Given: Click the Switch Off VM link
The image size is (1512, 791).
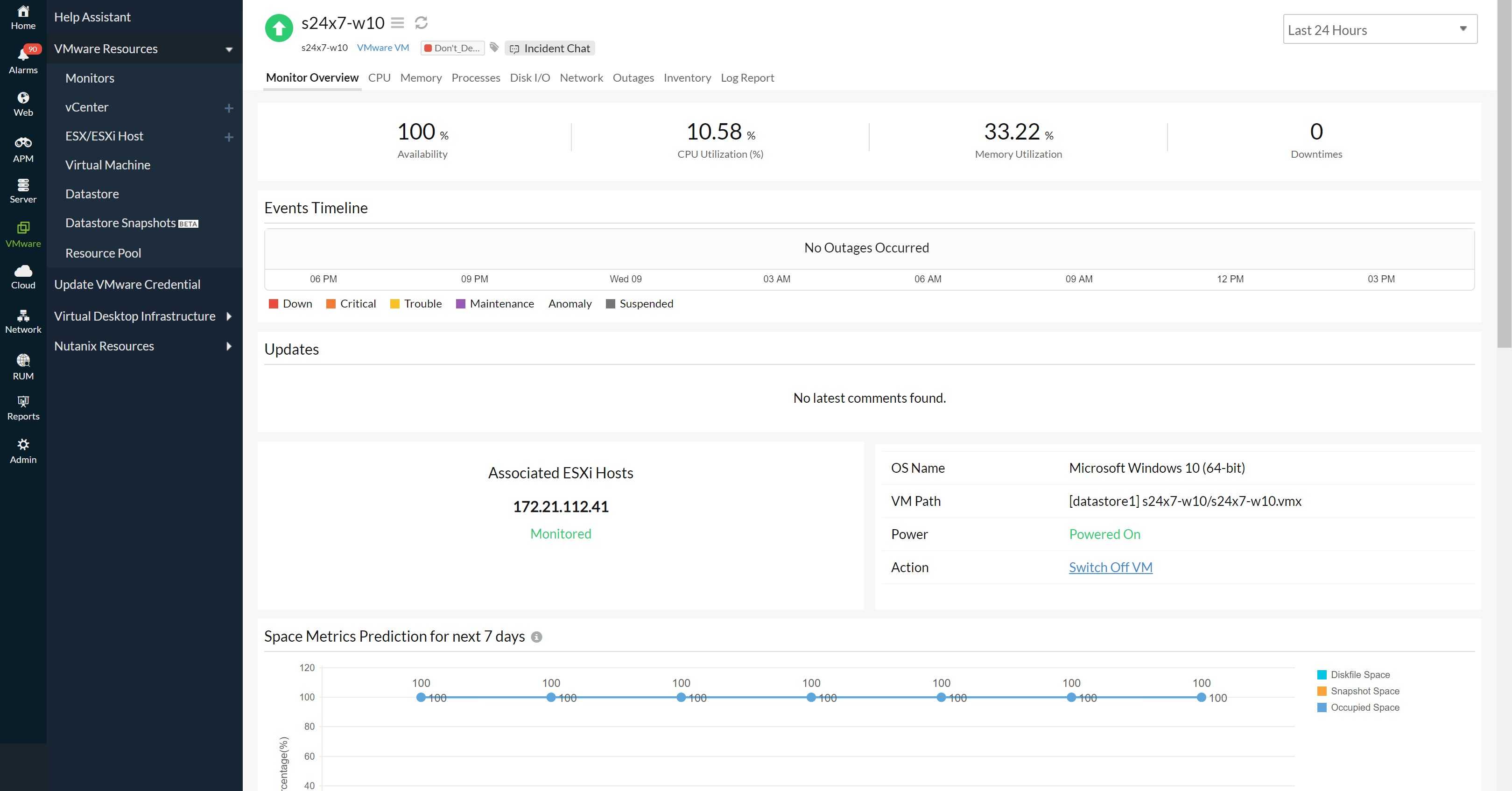Looking at the screenshot, I should coord(1110,567).
